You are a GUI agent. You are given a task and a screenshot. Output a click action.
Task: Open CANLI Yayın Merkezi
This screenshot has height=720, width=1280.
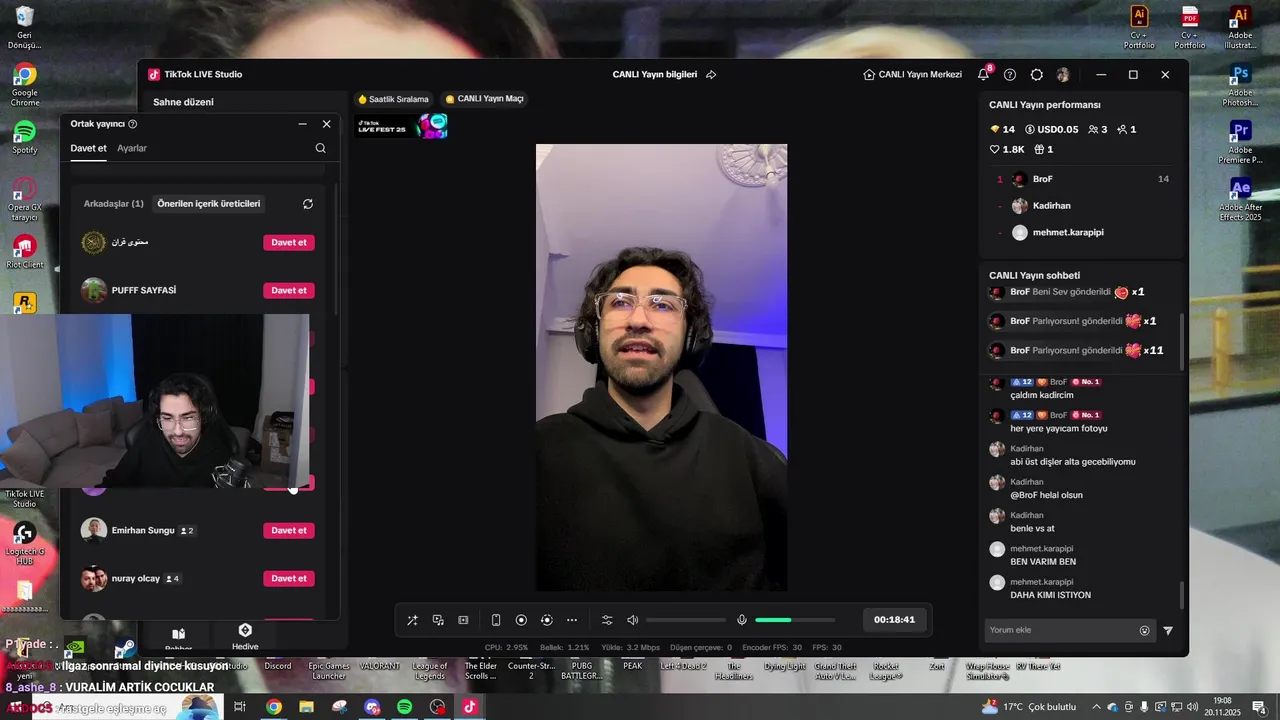click(912, 75)
